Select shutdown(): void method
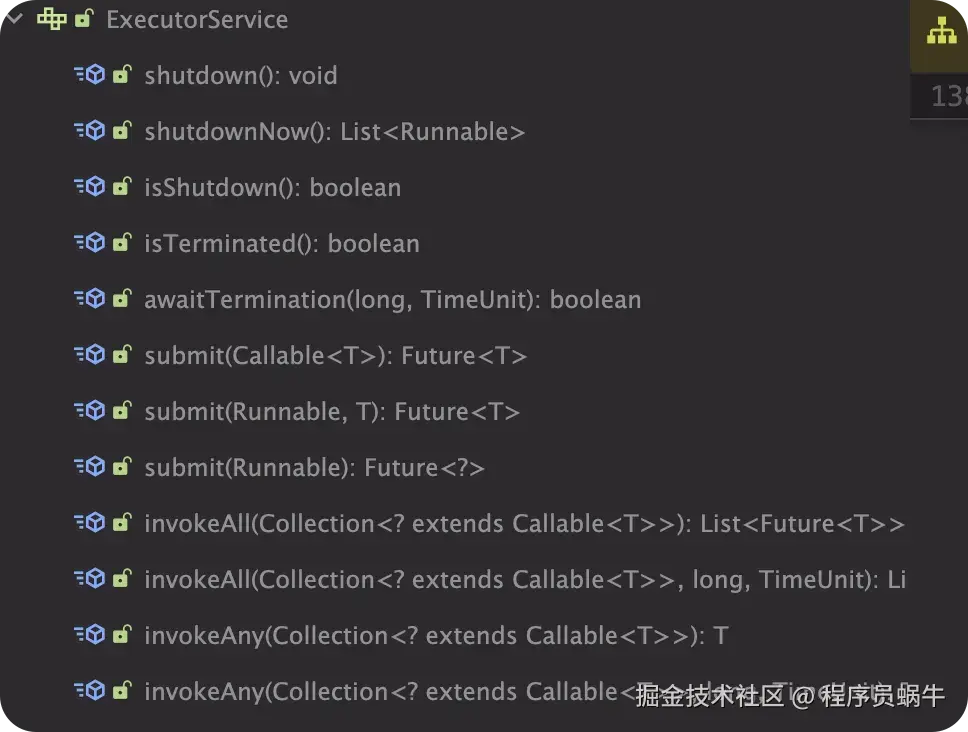968x732 pixels. (241, 75)
